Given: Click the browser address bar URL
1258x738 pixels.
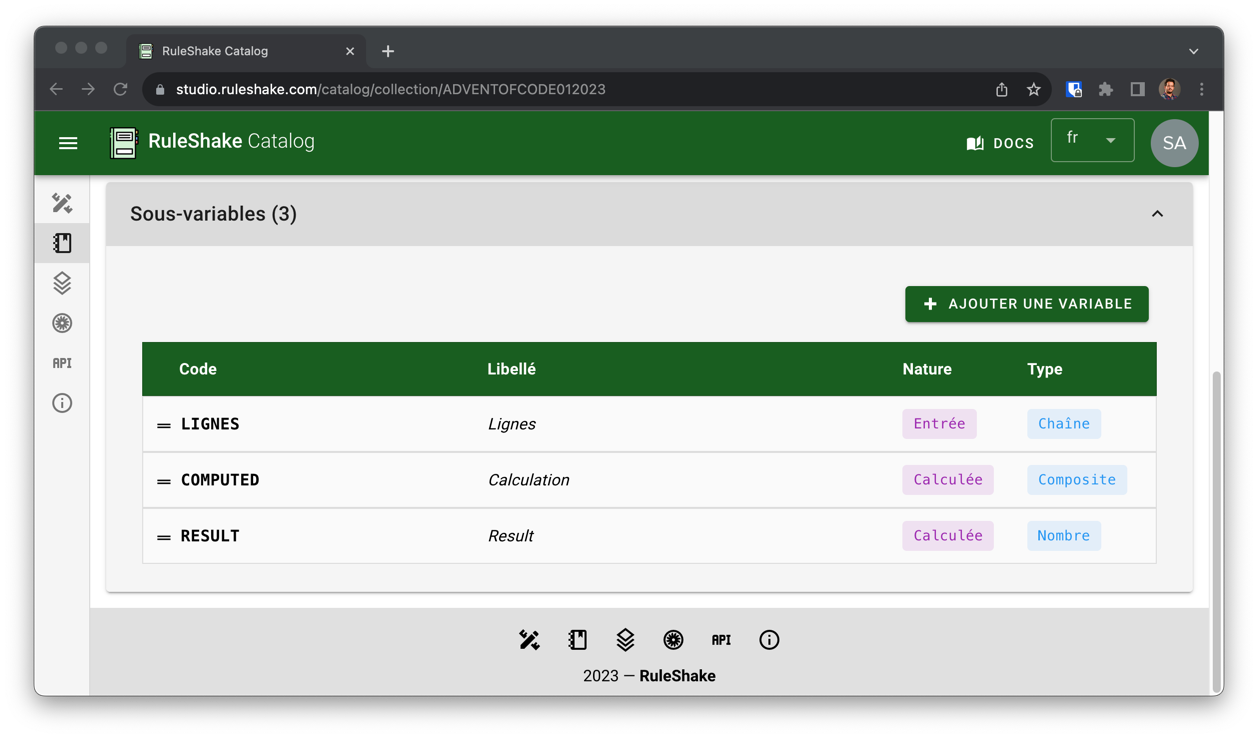Looking at the screenshot, I should (x=390, y=89).
